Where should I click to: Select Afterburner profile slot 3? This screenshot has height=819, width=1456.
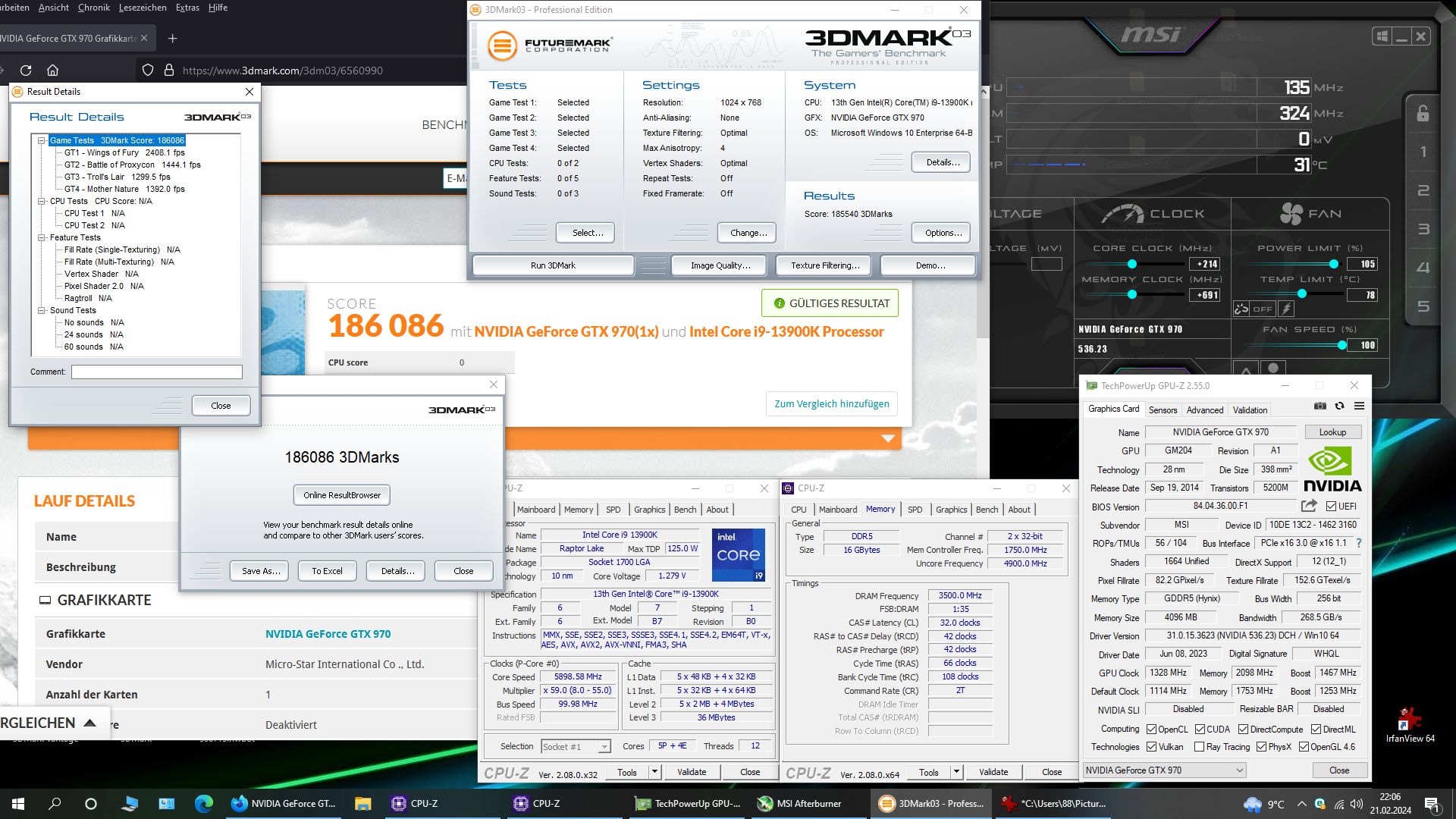1423,229
